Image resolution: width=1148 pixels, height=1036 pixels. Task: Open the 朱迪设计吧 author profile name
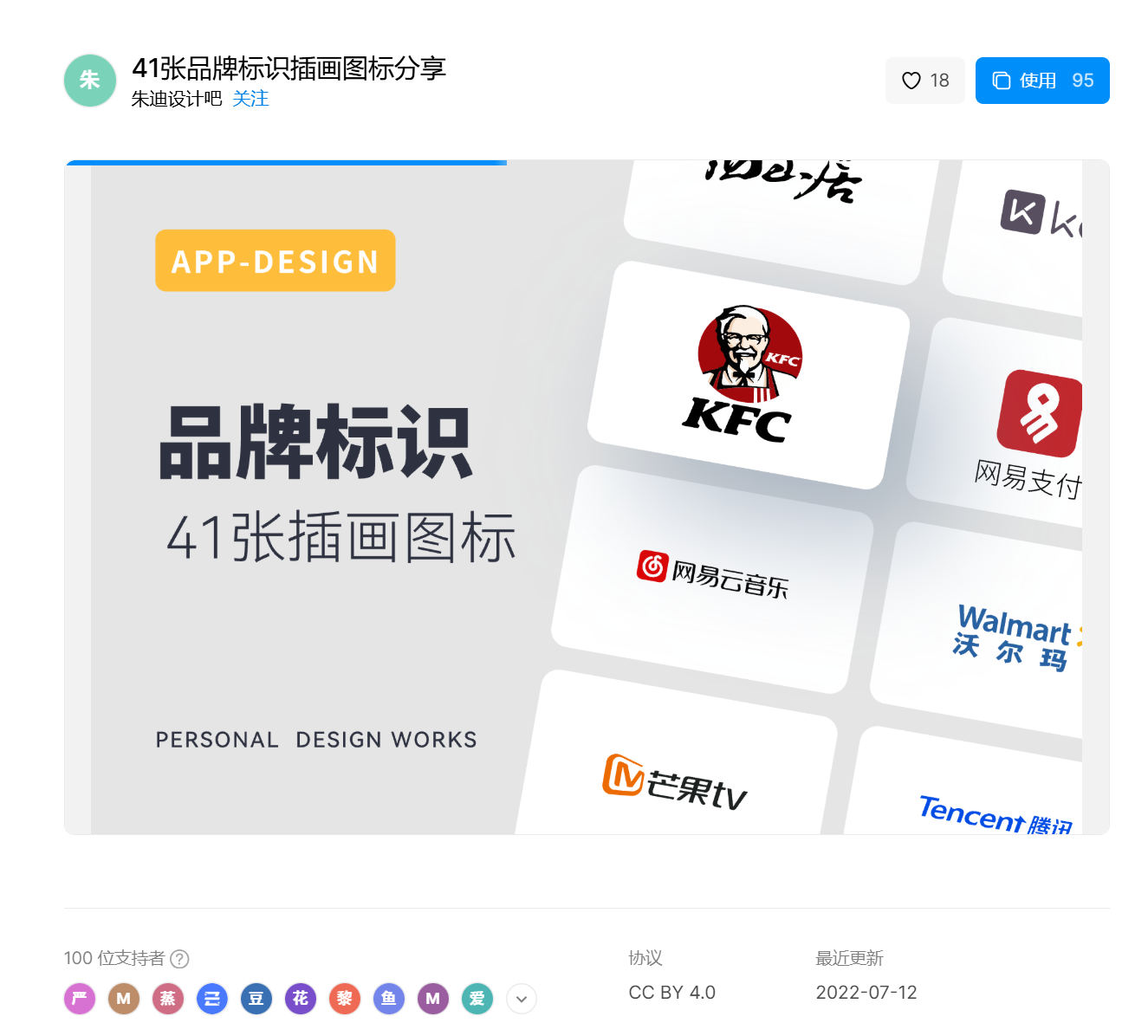[x=177, y=99]
